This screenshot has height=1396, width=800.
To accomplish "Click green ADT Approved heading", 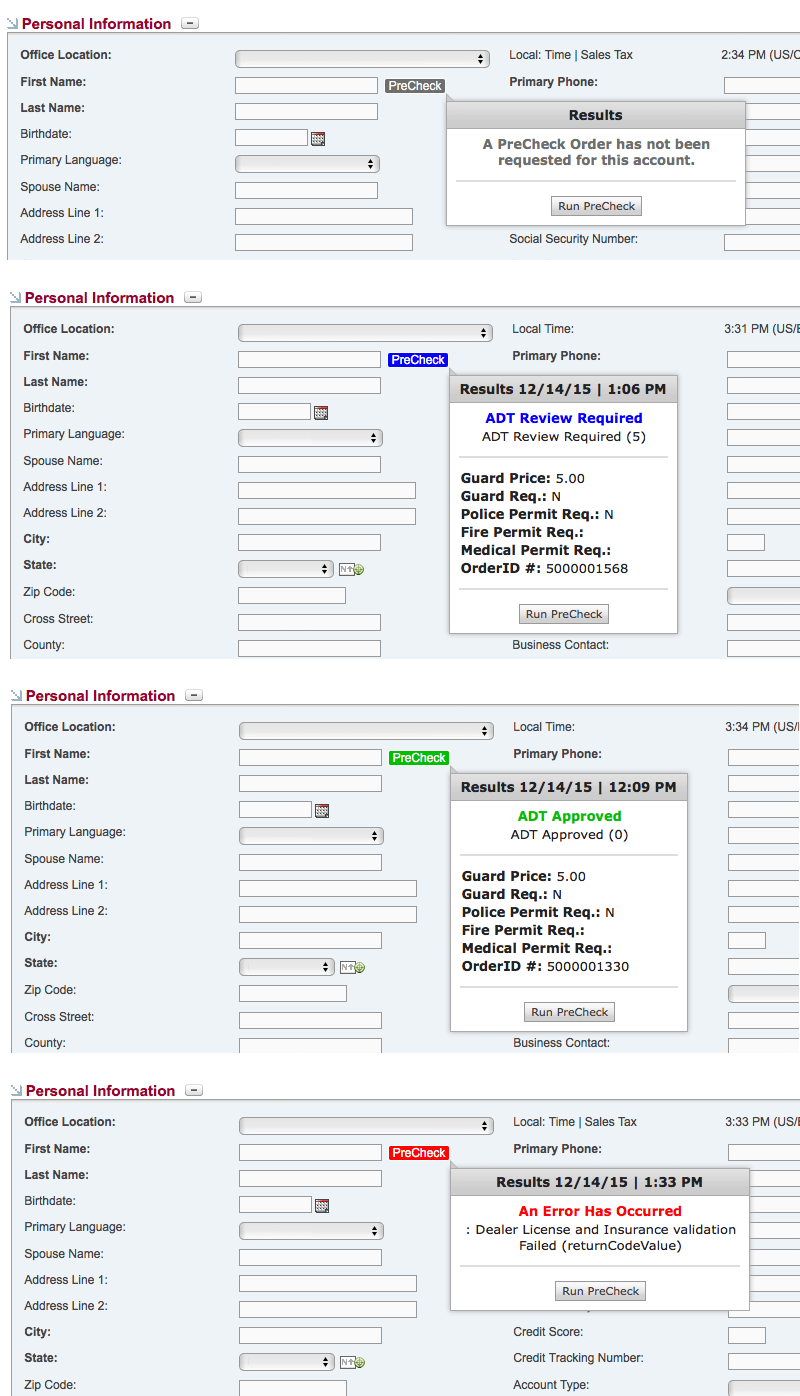I will coord(570,817).
